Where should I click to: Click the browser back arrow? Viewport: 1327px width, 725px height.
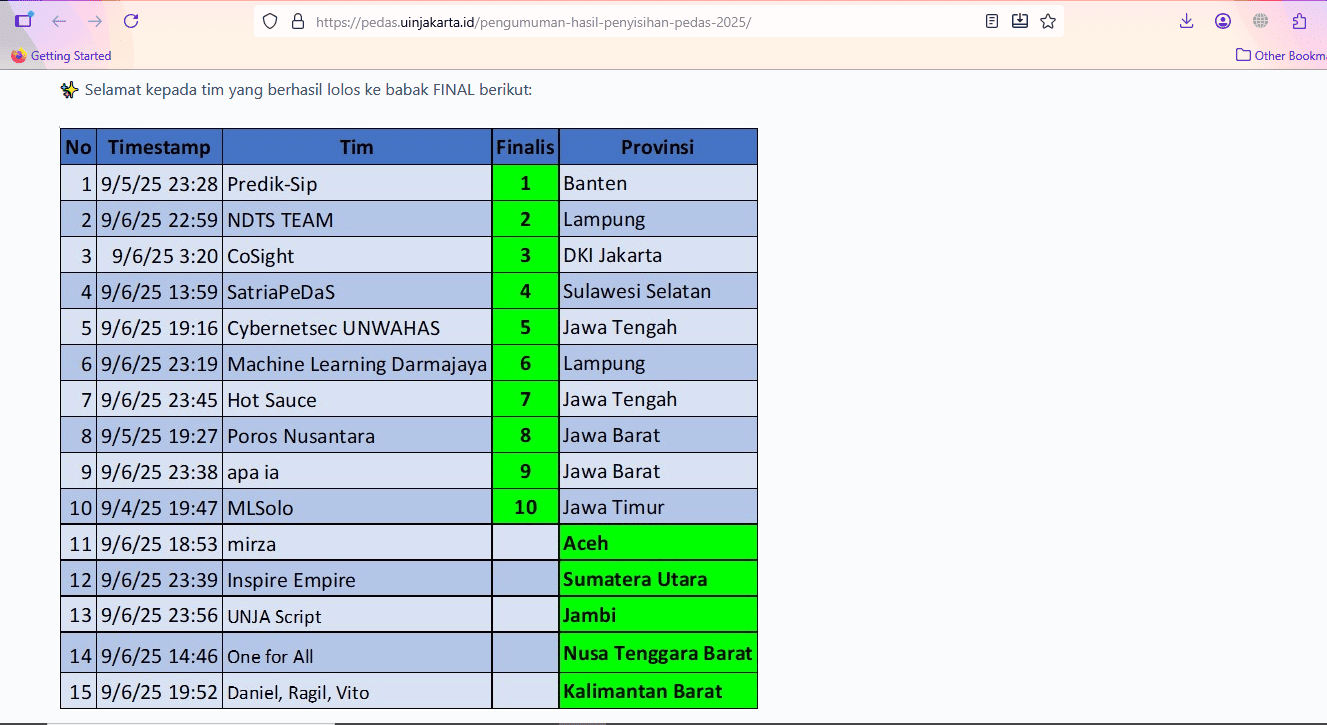tap(59, 21)
